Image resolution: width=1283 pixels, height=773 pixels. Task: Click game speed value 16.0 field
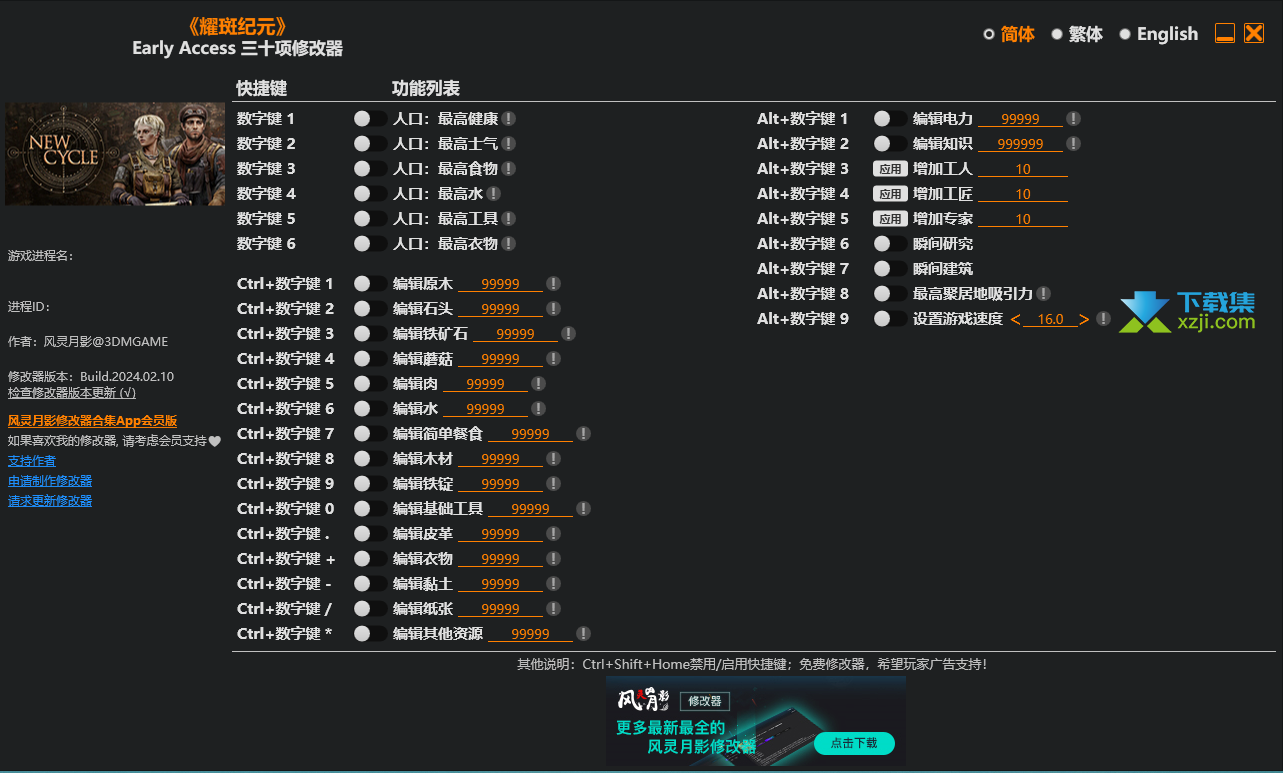(1050, 319)
